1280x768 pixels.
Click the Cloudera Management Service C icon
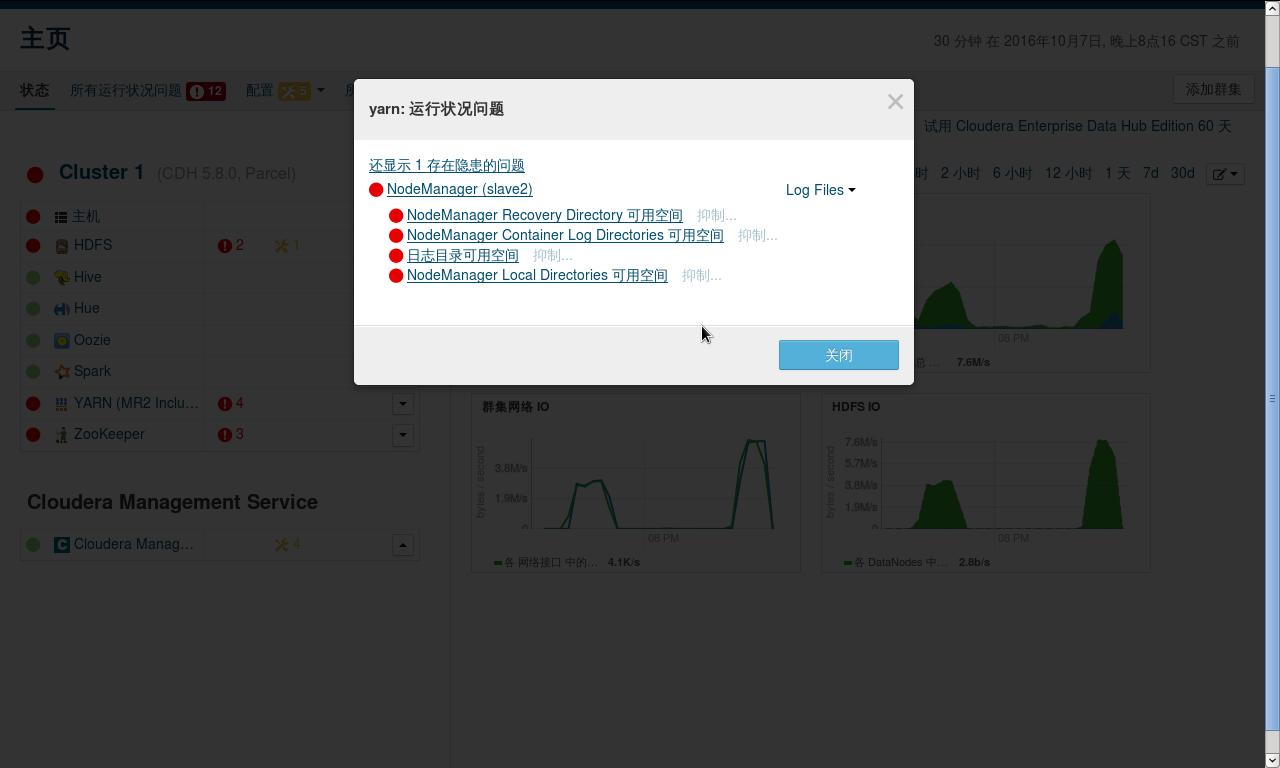(61, 545)
